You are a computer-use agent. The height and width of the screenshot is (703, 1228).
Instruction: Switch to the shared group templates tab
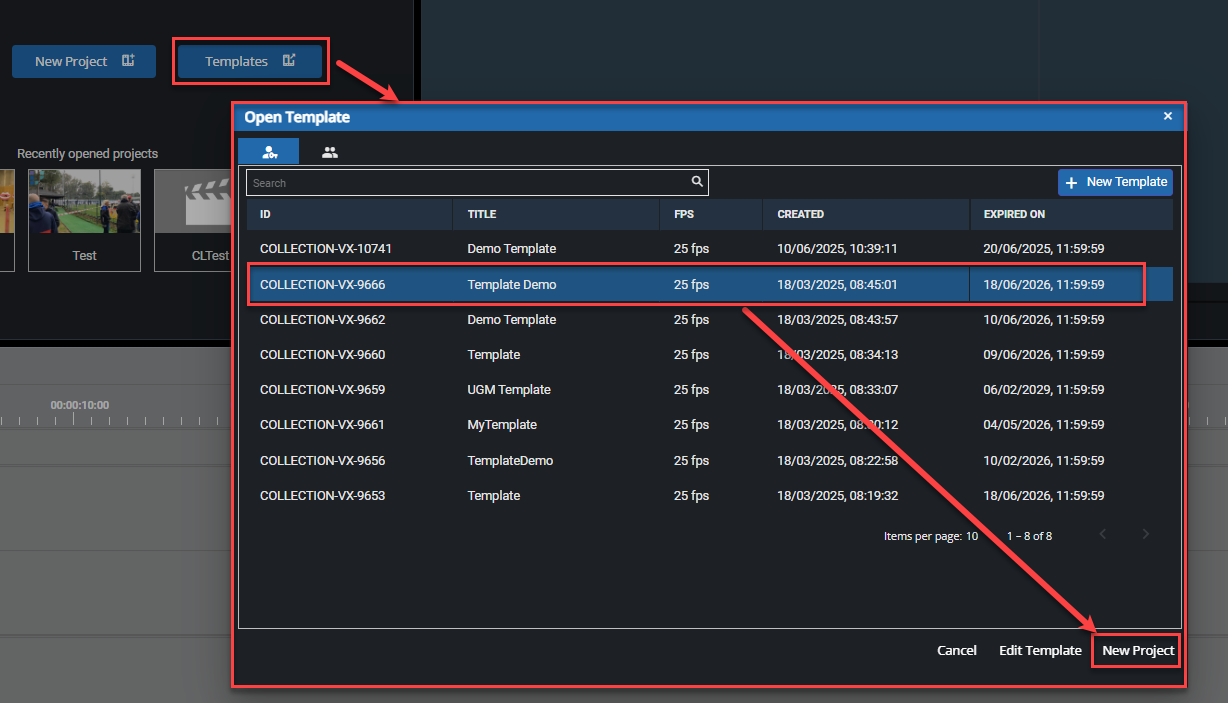(330, 152)
